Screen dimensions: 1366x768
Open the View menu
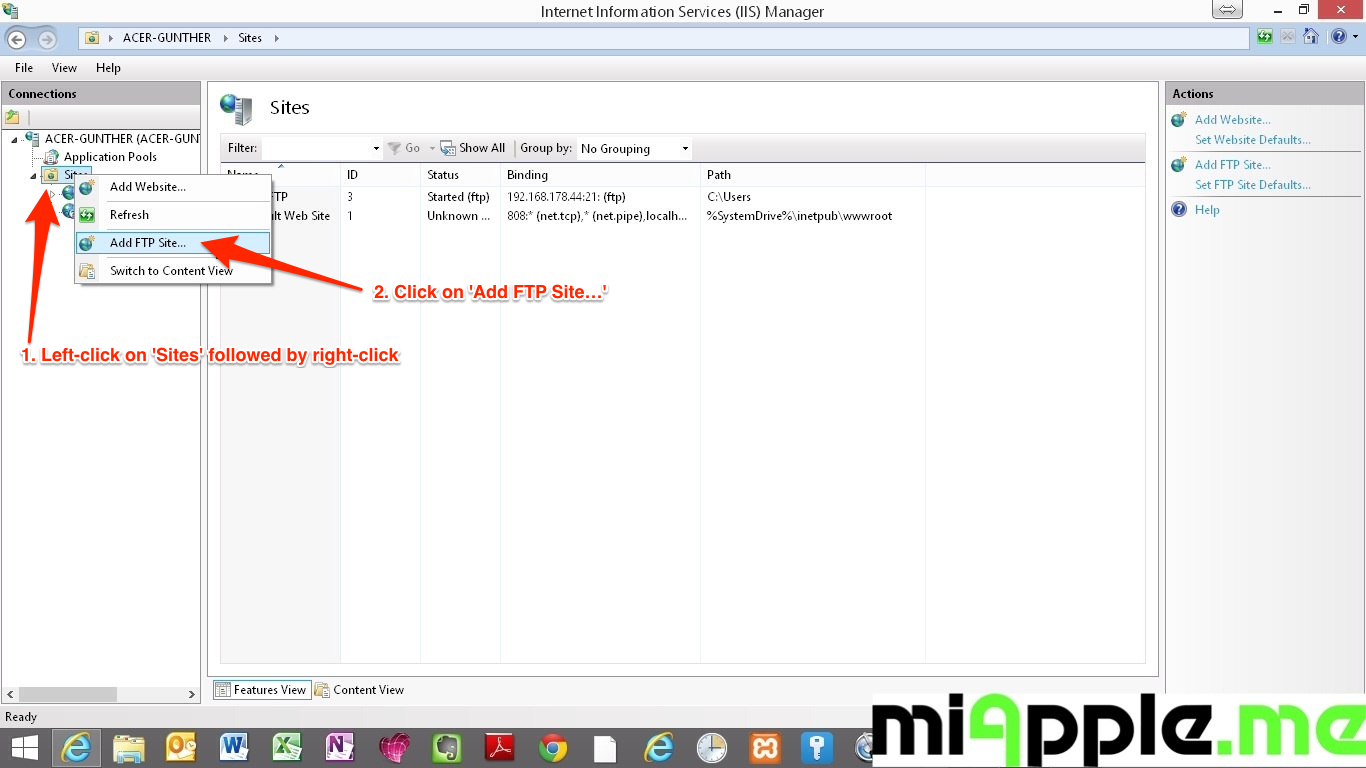[64, 68]
